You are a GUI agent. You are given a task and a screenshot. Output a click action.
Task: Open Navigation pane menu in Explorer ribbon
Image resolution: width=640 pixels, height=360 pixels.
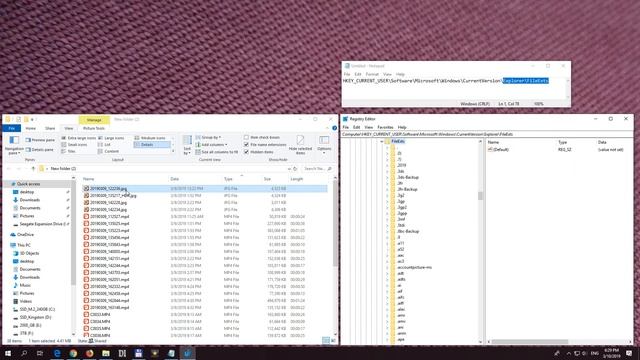(x=14, y=145)
